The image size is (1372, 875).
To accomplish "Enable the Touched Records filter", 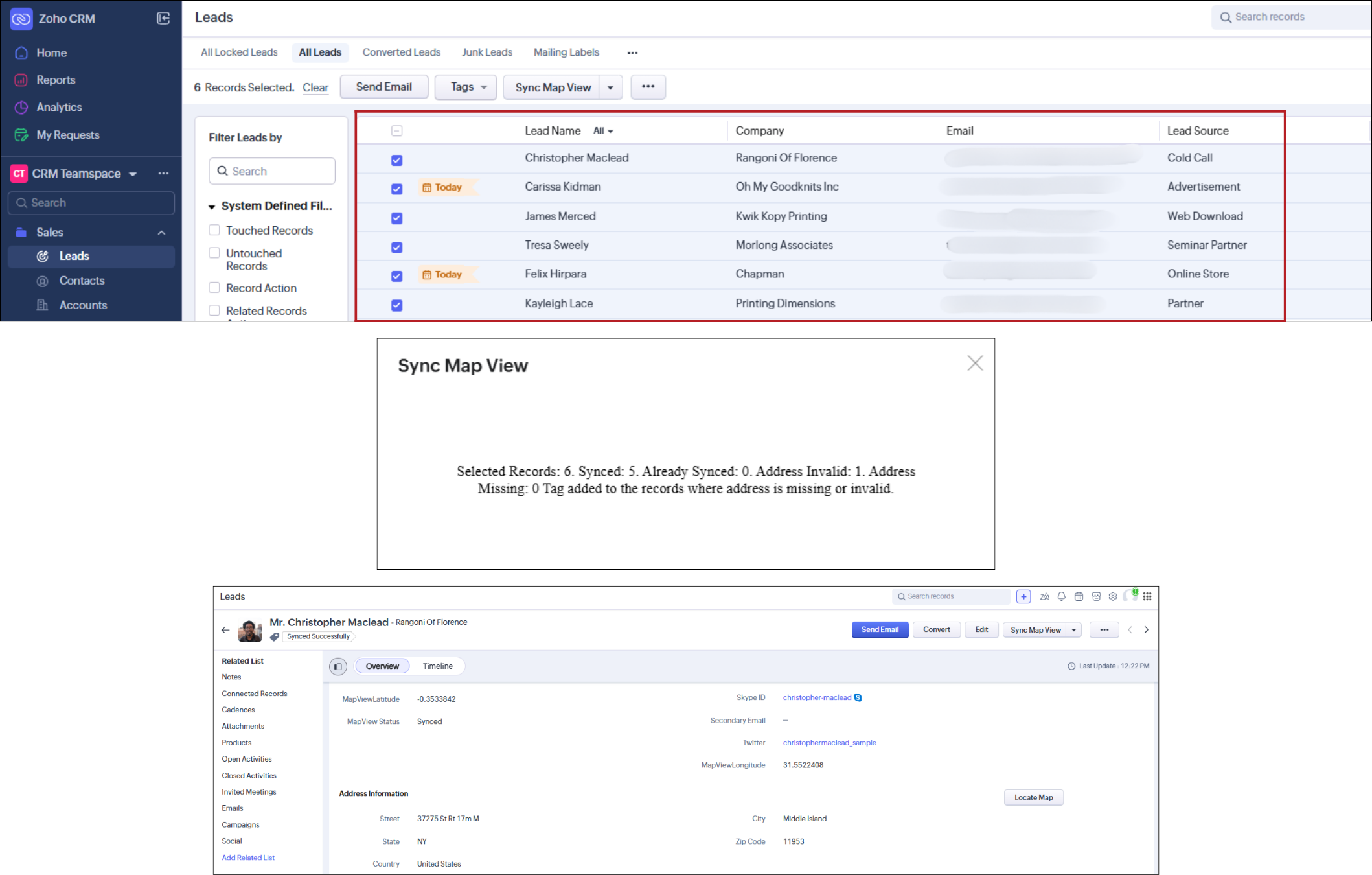I will pyautogui.click(x=214, y=230).
